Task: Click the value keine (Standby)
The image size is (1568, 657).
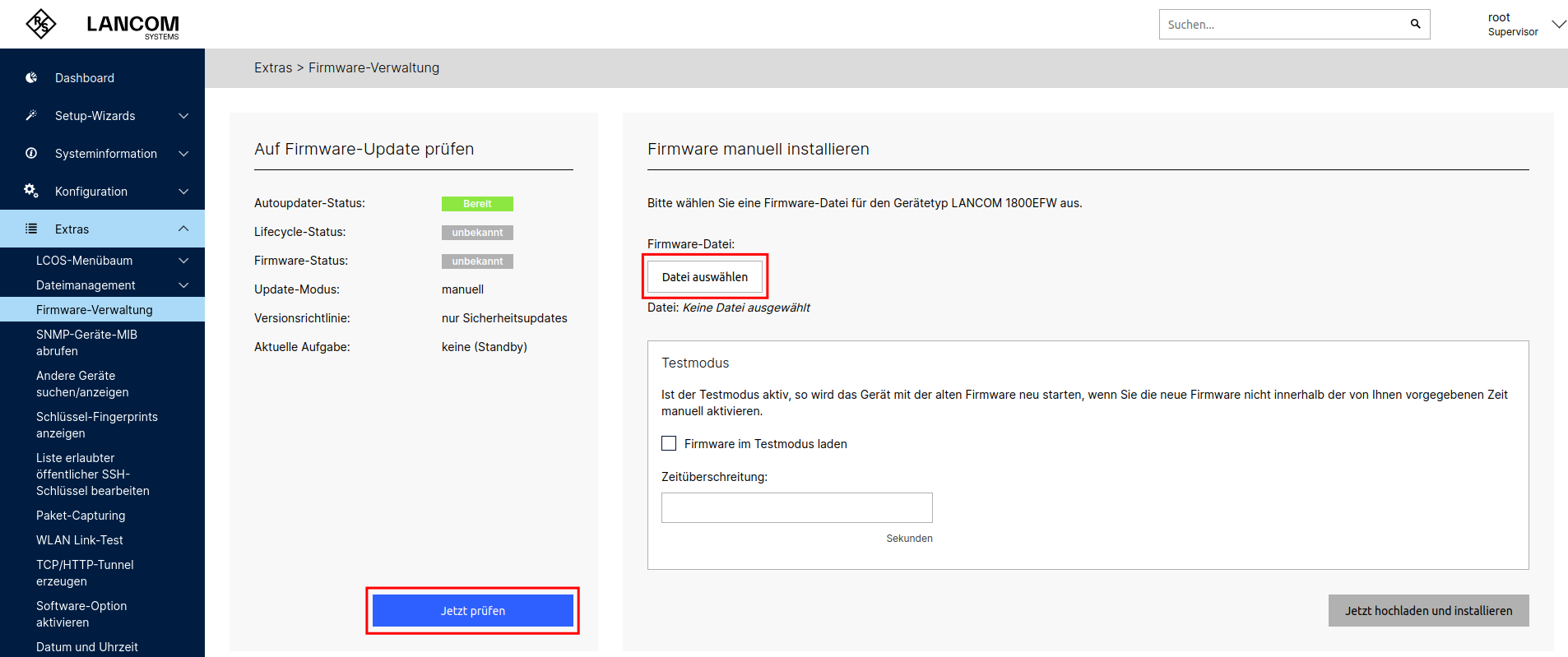Action: coord(485,347)
